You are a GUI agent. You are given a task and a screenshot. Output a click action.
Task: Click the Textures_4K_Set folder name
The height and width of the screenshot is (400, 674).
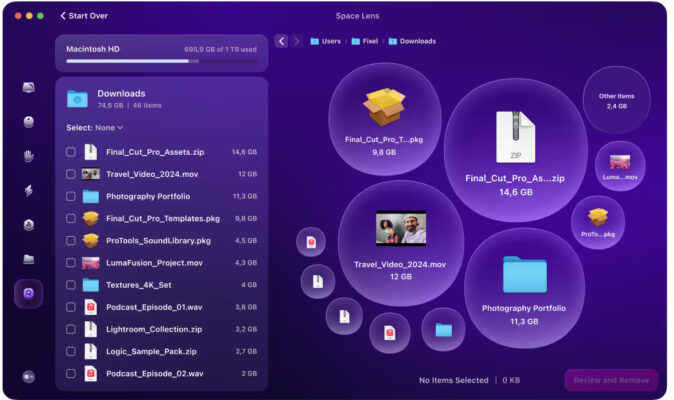138,285
